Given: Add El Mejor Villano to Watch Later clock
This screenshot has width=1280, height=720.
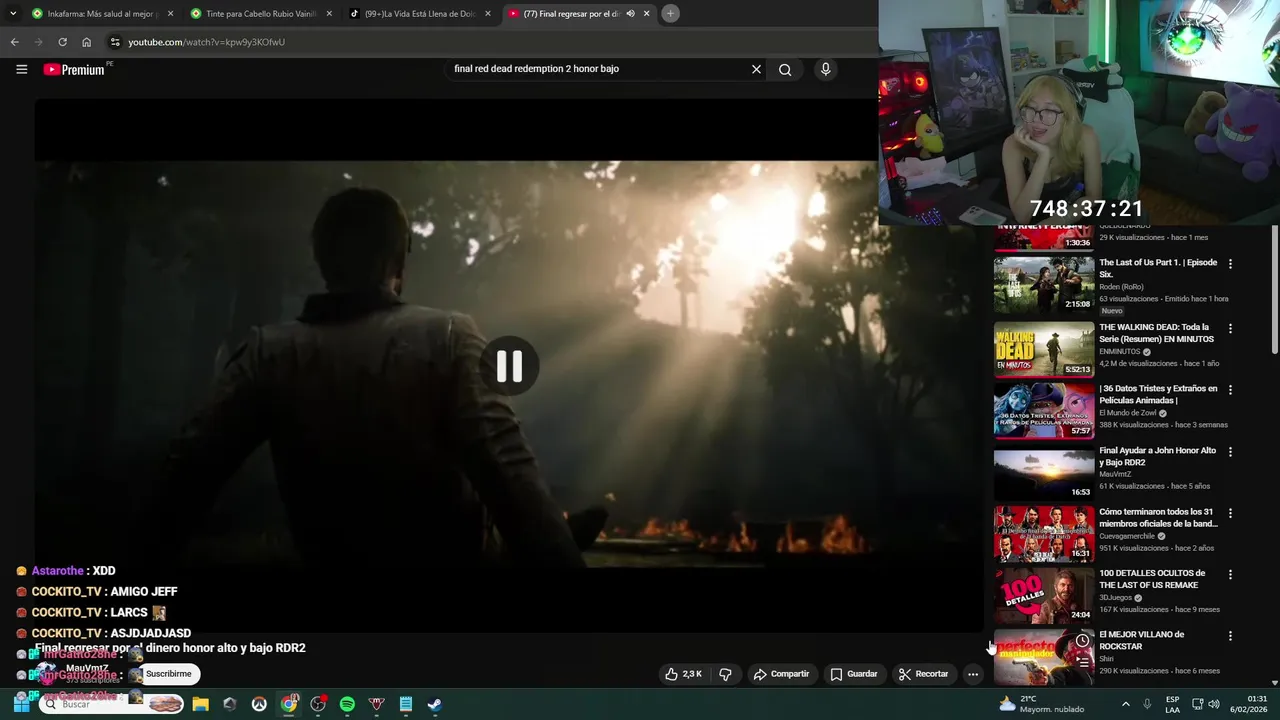Looking at the screenshot, I should (x=1082, y=641).
